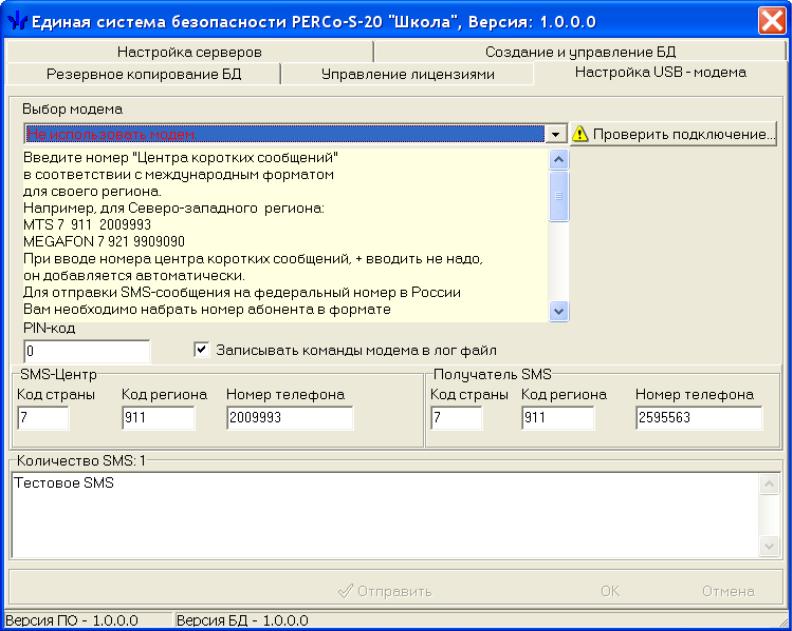792x631 pixels.
Task: Click Версия ПО - 1.0.0.0 status entry
Action: 72,620
